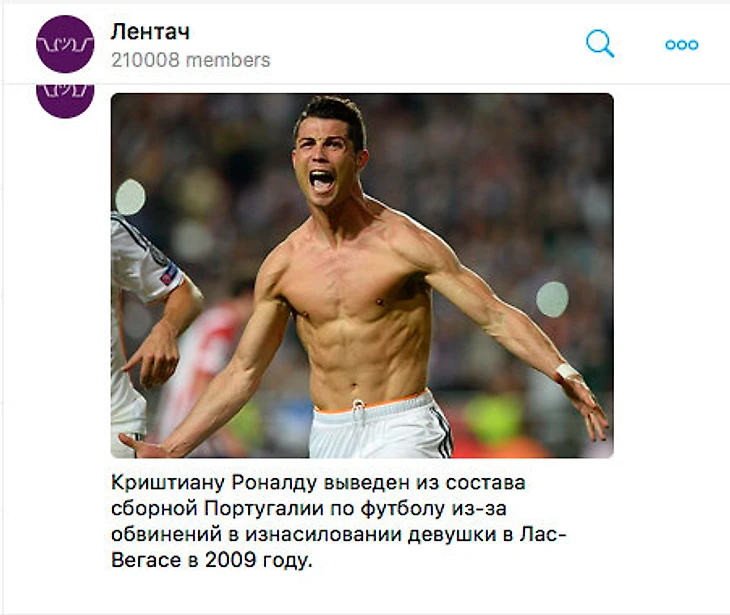This screenshot has width=730, height=615.
Task: Click the post author's purple avatar
Action: point(65,101)
